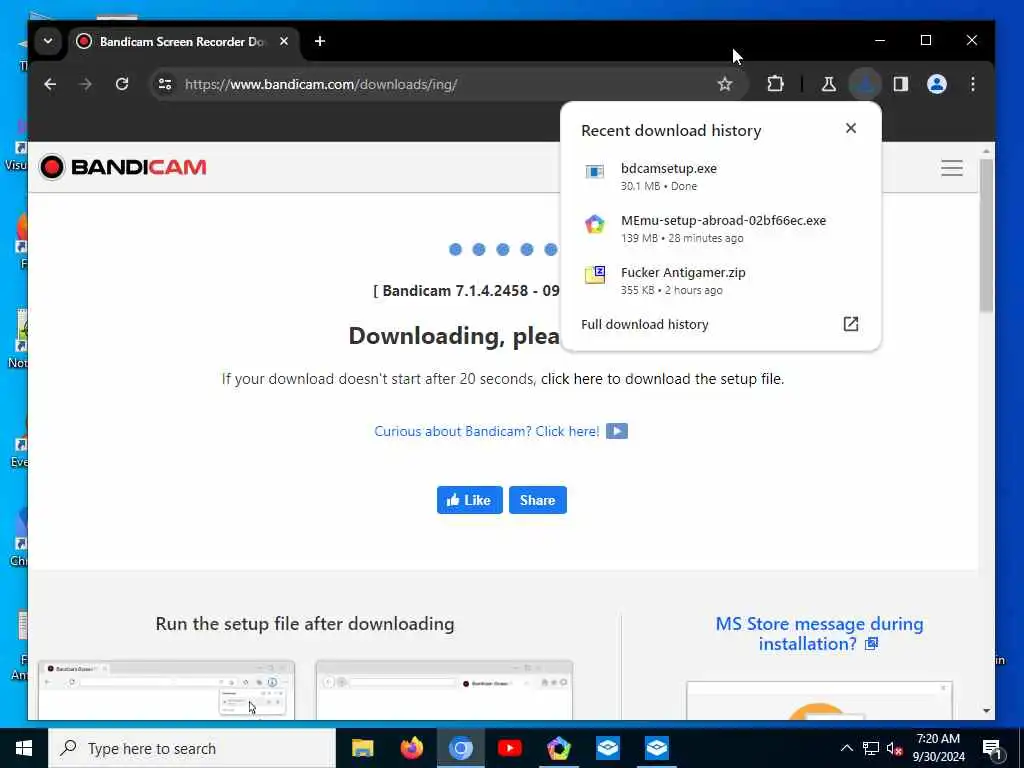Viewport: 1024px width, 768px height.
Task: Toggle the downloads toolbar icon
Action: [x=865, y=84]
